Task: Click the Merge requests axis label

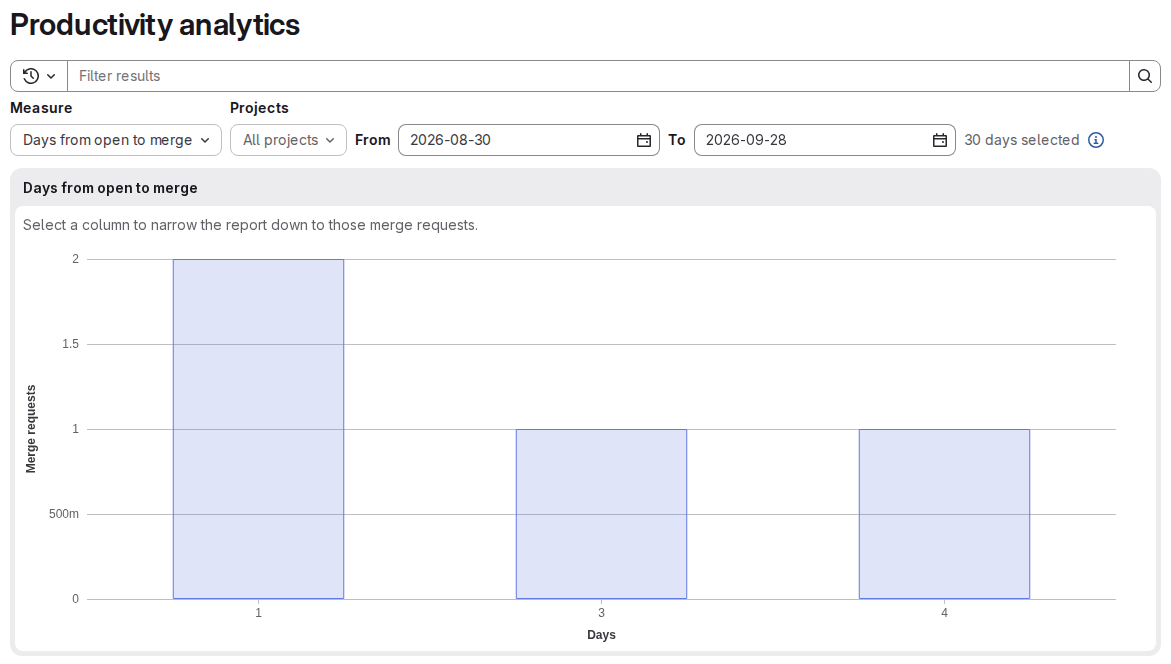Action: pos(31,429)
